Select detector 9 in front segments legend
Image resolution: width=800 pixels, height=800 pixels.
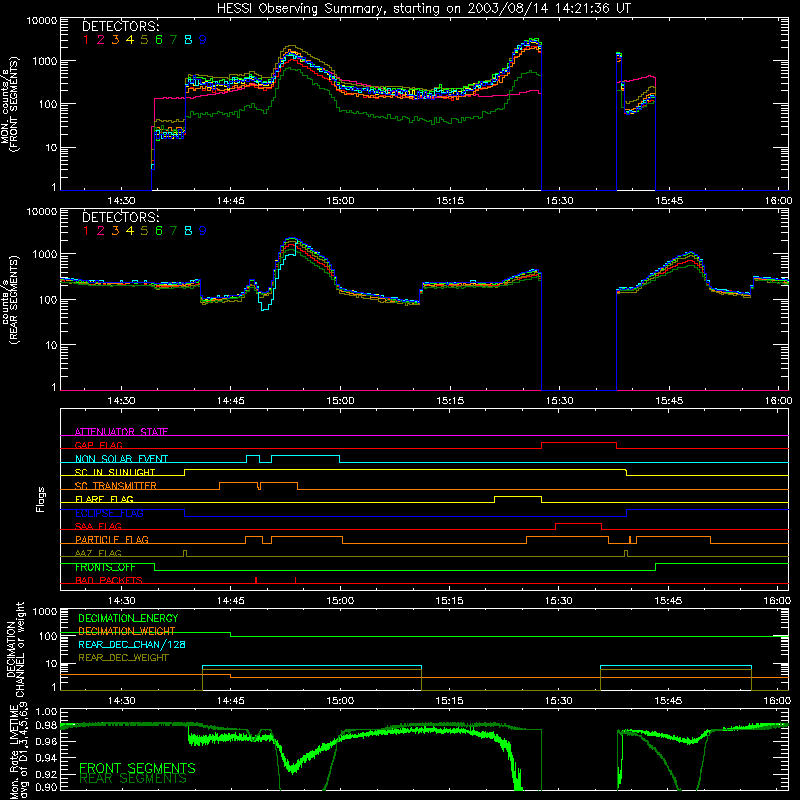pyautogui.click(x=203, y=40)
